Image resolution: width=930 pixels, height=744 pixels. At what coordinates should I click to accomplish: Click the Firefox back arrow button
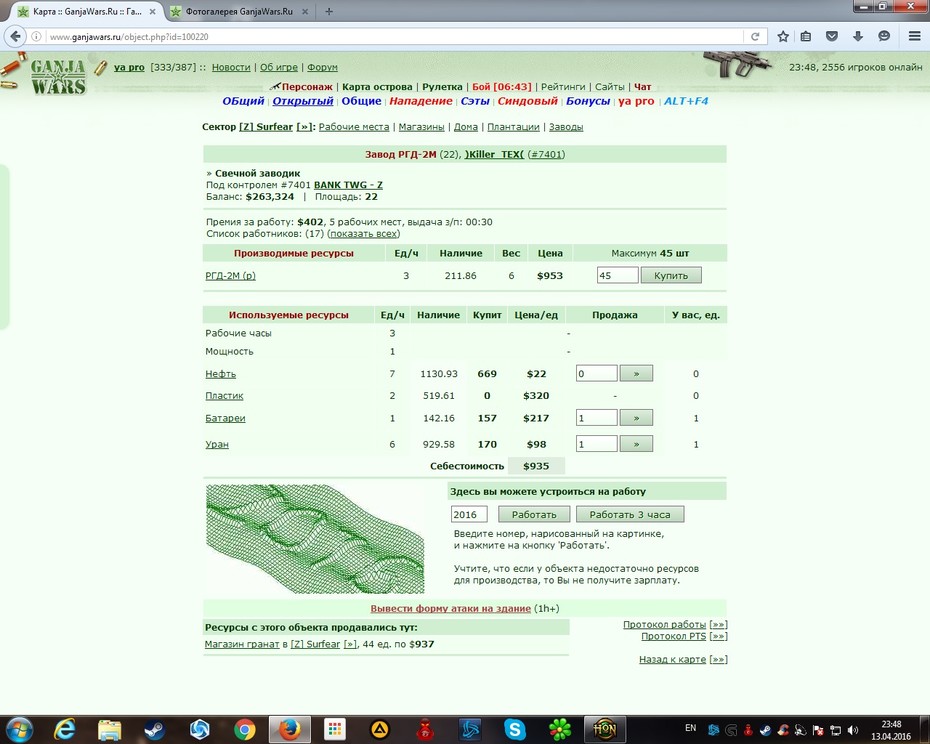pyautogui.click(x=15, y=36)
